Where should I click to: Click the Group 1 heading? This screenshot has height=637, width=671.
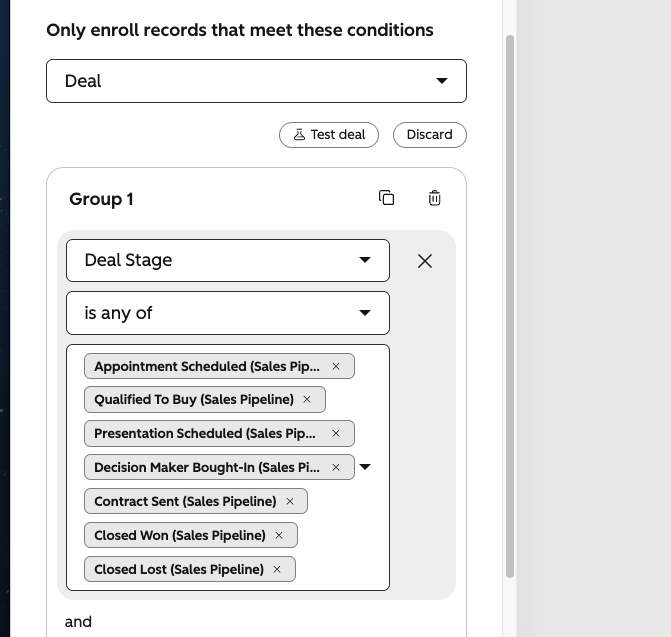point(101,199)
